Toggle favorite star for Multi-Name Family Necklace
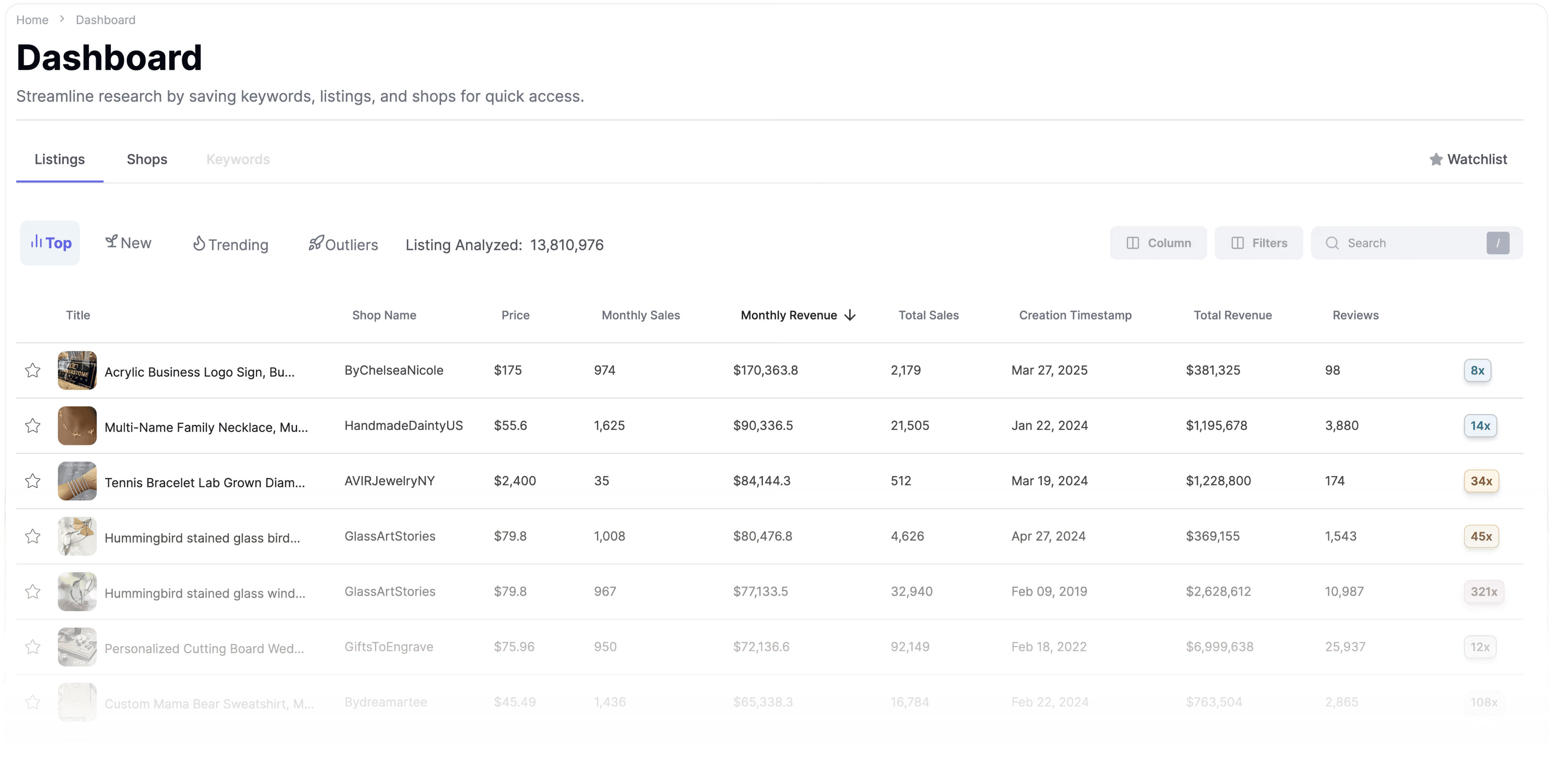The height and width of the screenshot is (784, 1553). (33, 426)
